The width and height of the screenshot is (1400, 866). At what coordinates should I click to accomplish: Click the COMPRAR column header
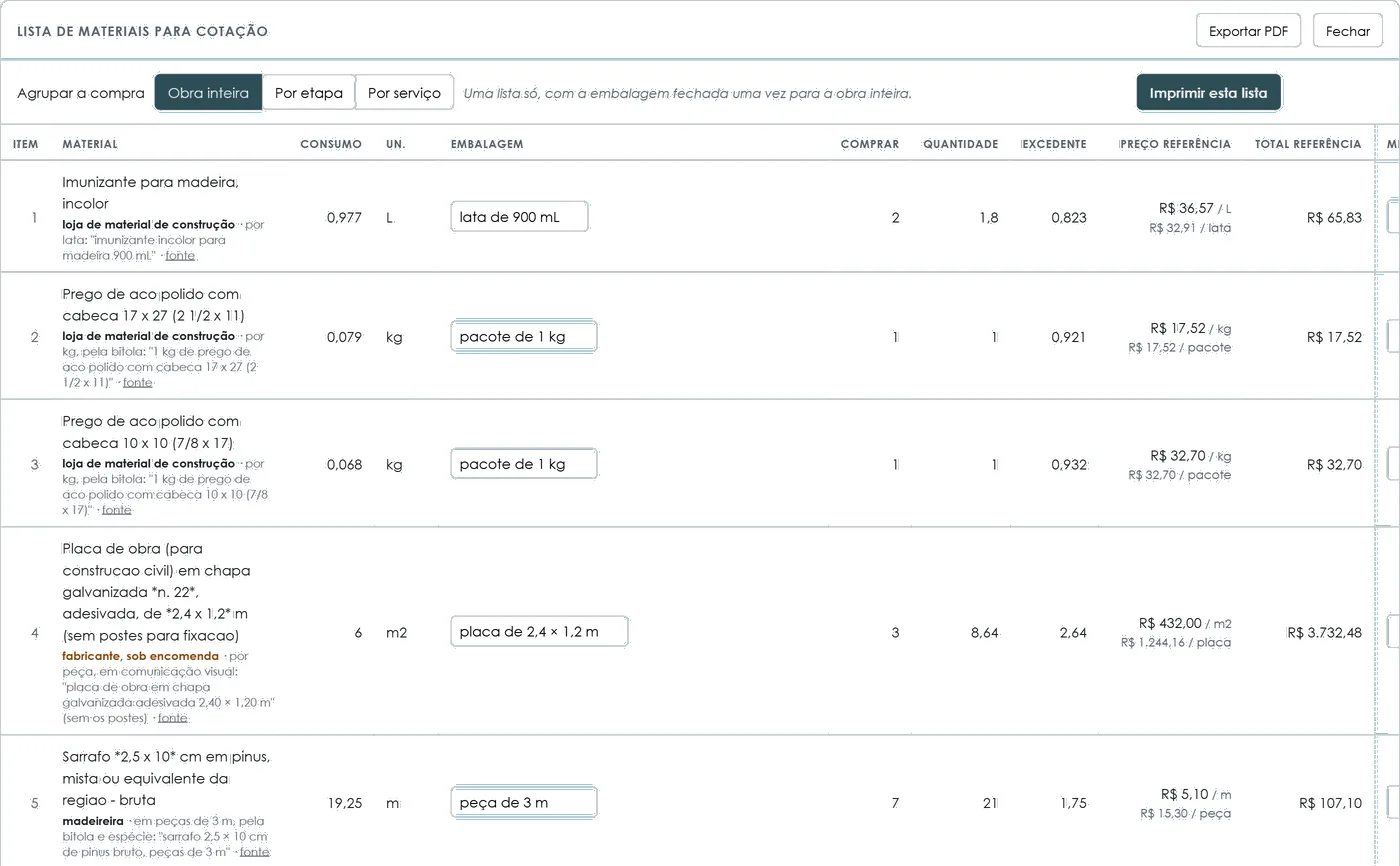tap(870, 144)
